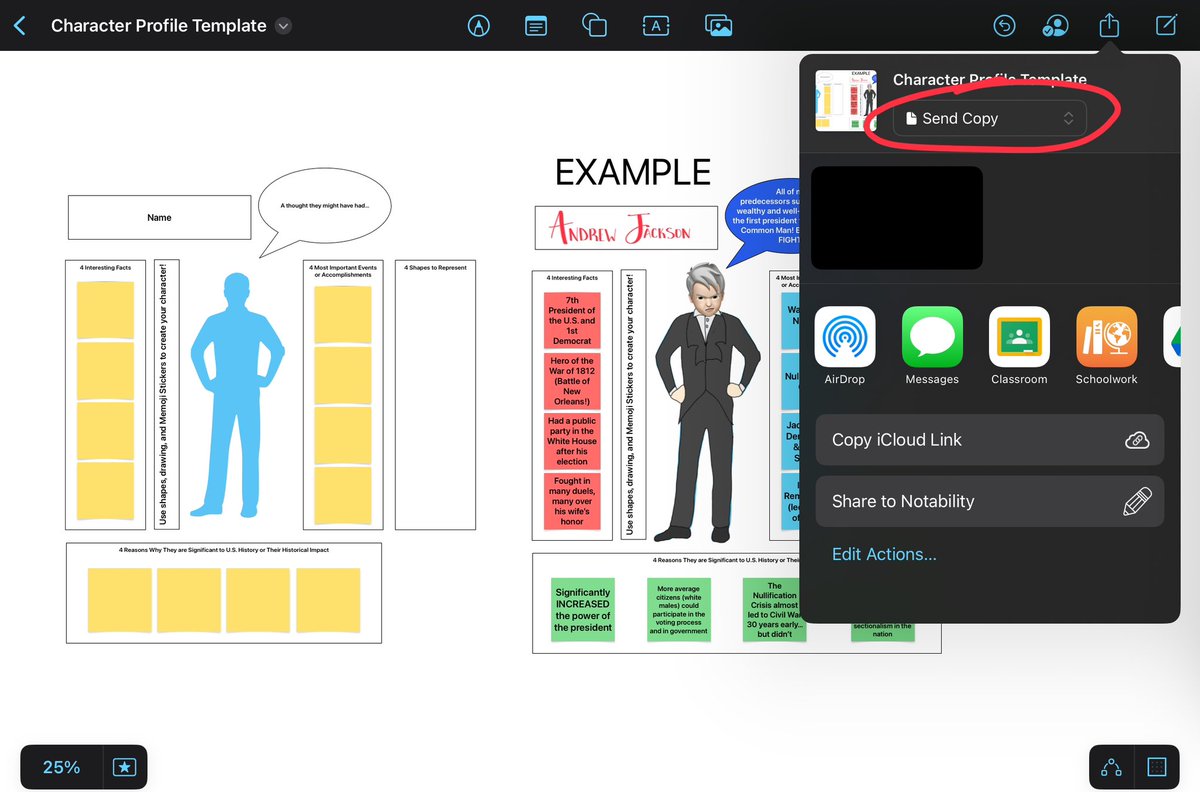Create a new board with compose icon
The height and width of the screenshot is (792, 1200).
click(1166, 25)
